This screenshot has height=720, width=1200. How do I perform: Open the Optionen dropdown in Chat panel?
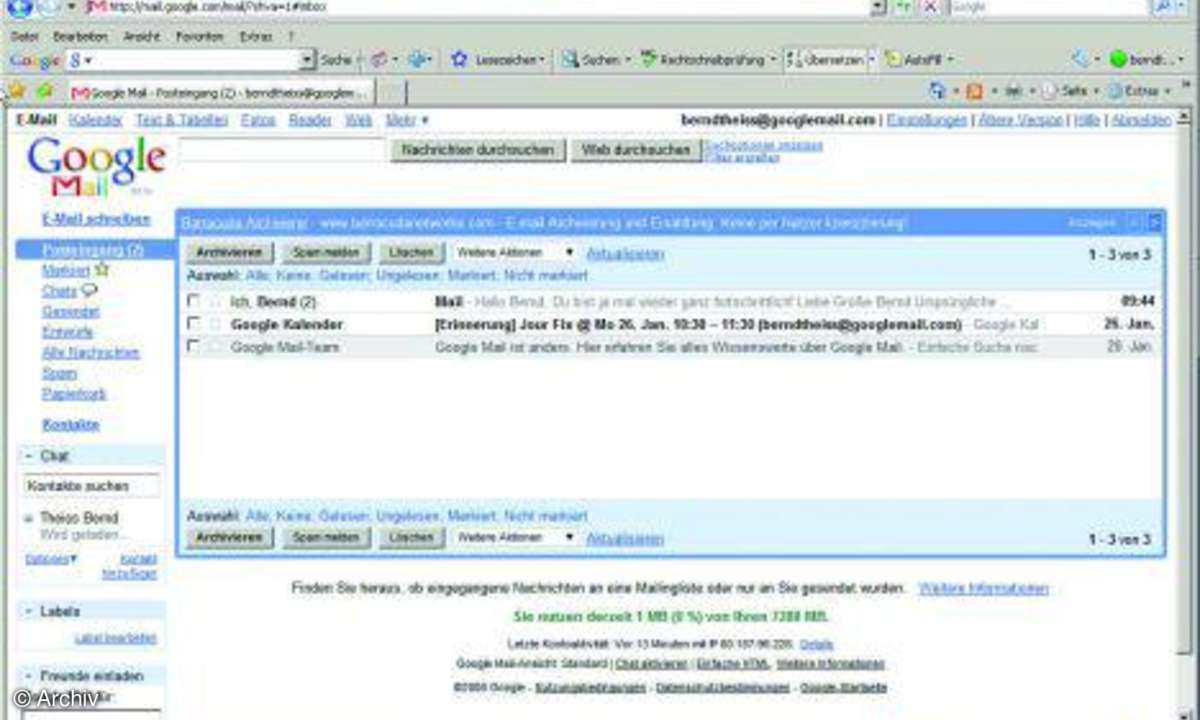[50, 559]
